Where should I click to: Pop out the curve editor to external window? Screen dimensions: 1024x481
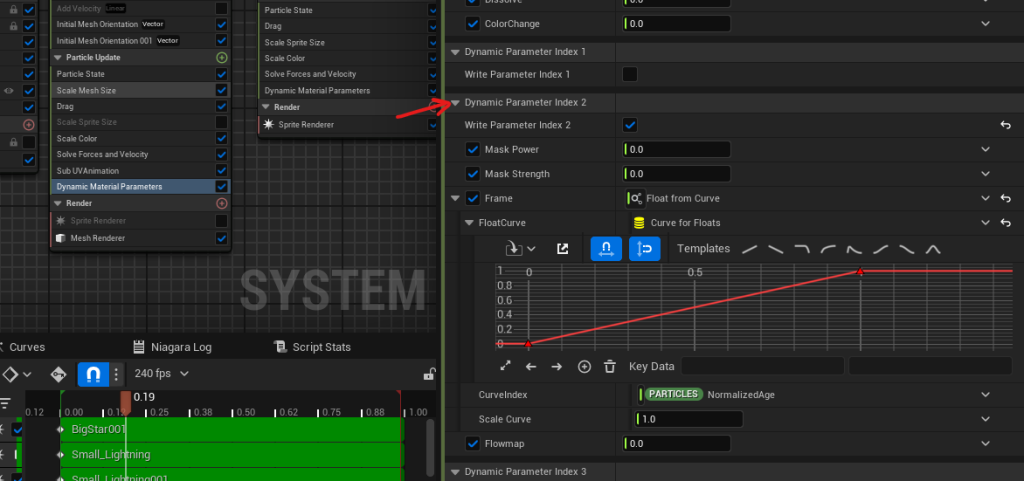[x=562, y=249]
